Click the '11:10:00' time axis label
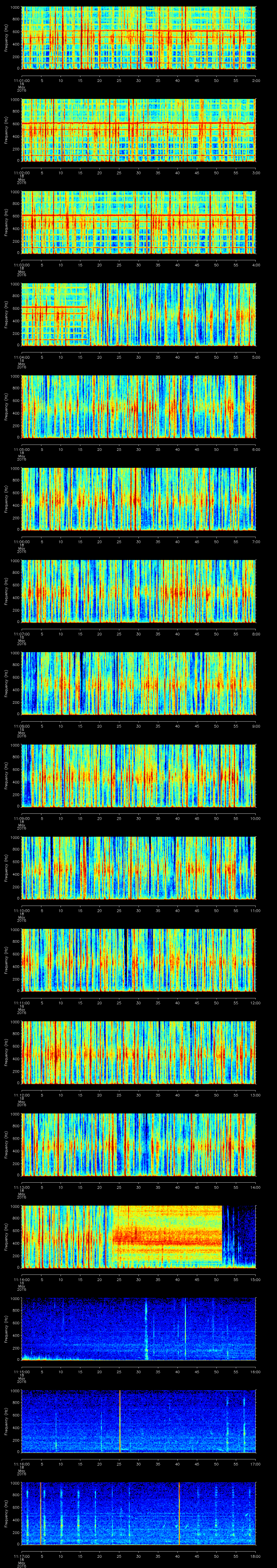Viewport: 277px width, 1568px height. point(22,910)
